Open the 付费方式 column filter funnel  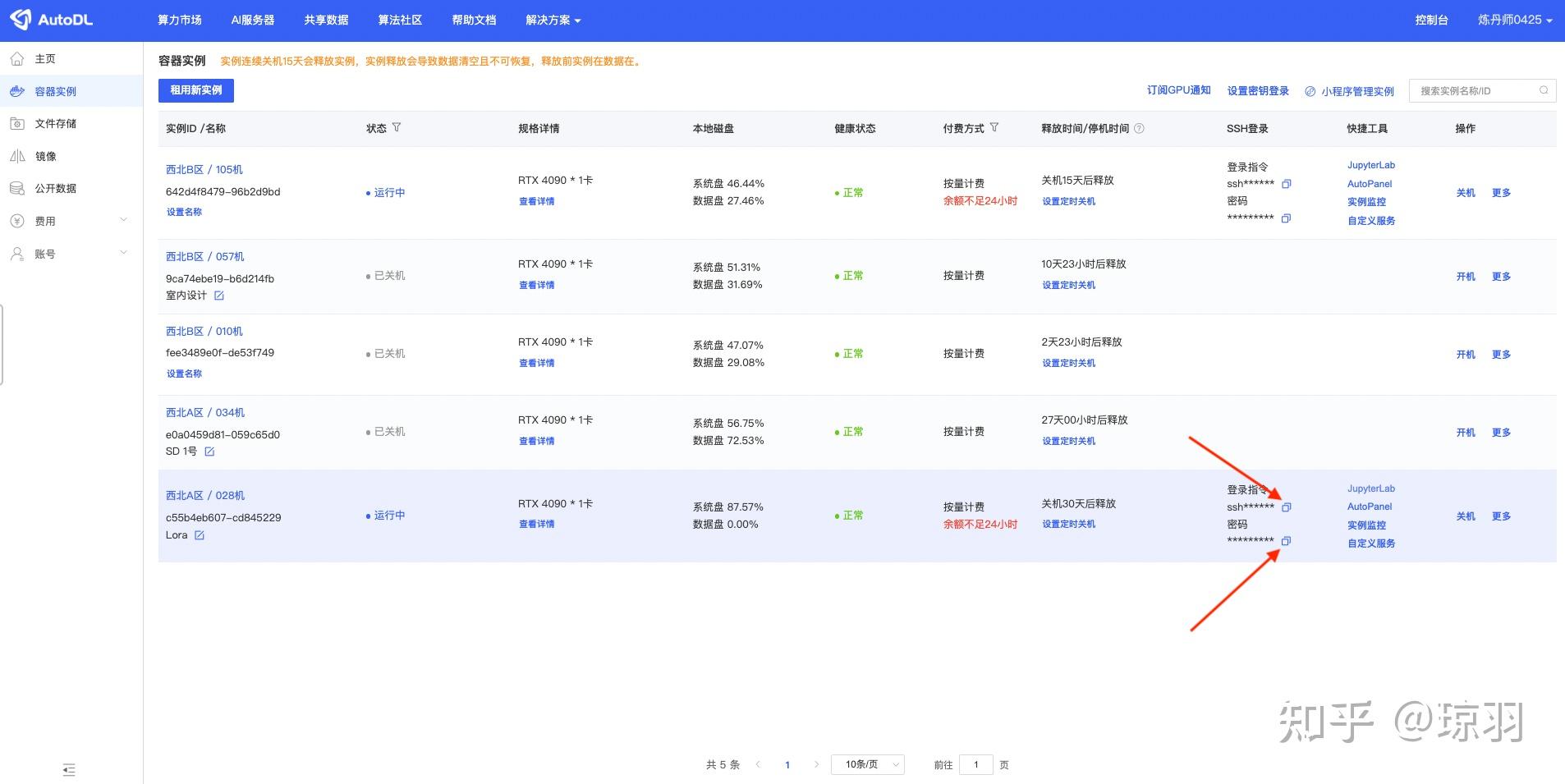(x=994, y=128)
